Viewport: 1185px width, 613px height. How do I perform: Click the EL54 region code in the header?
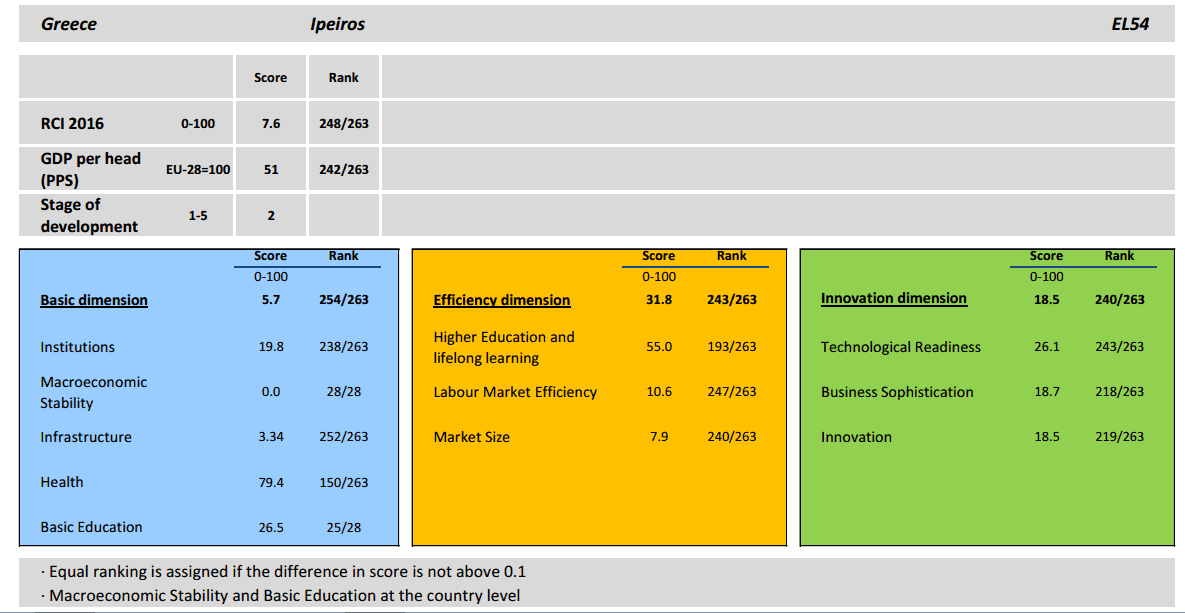pyautogui.click(x=1131, y=24)
